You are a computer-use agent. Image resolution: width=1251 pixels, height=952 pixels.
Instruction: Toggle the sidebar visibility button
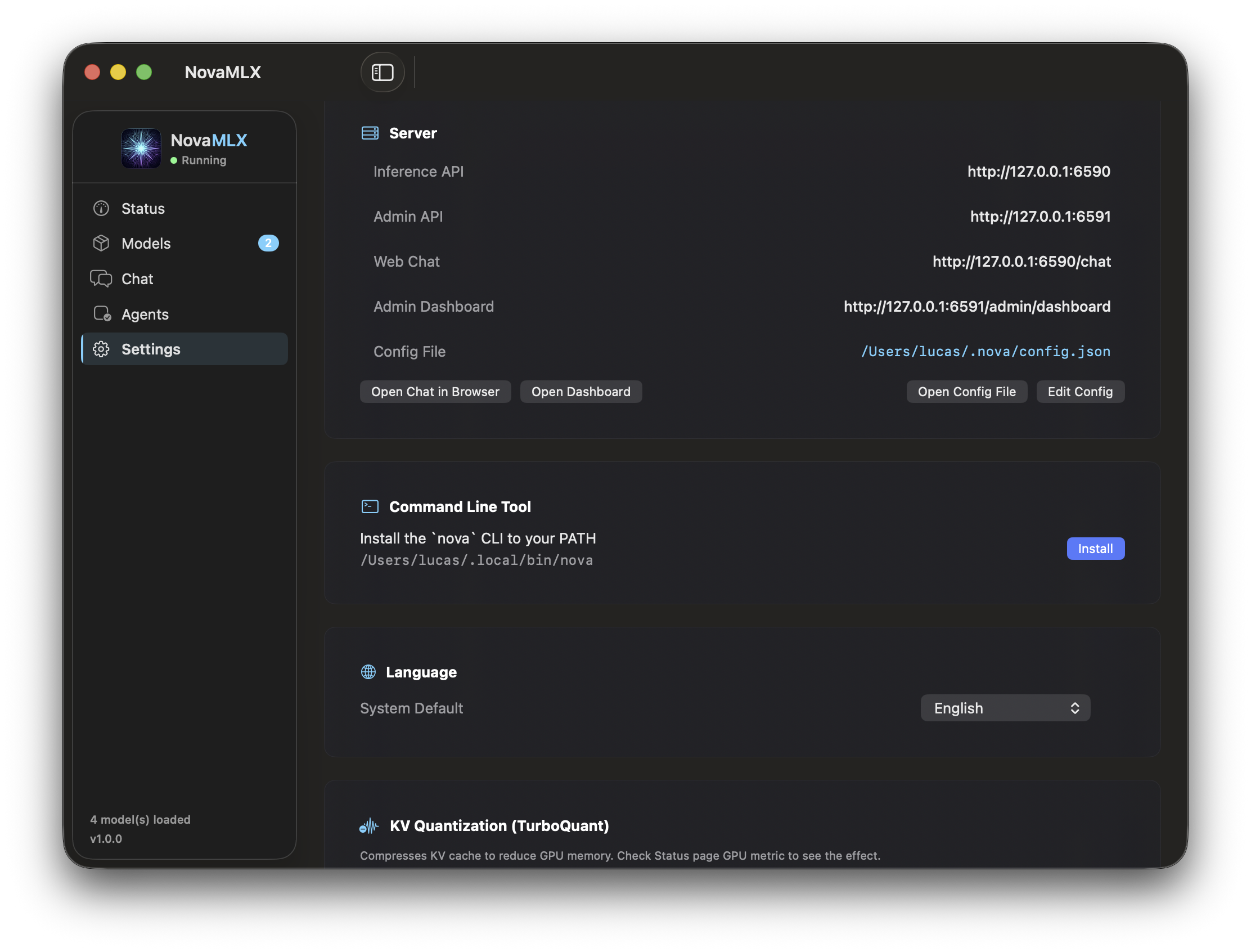tap(382, 72)
